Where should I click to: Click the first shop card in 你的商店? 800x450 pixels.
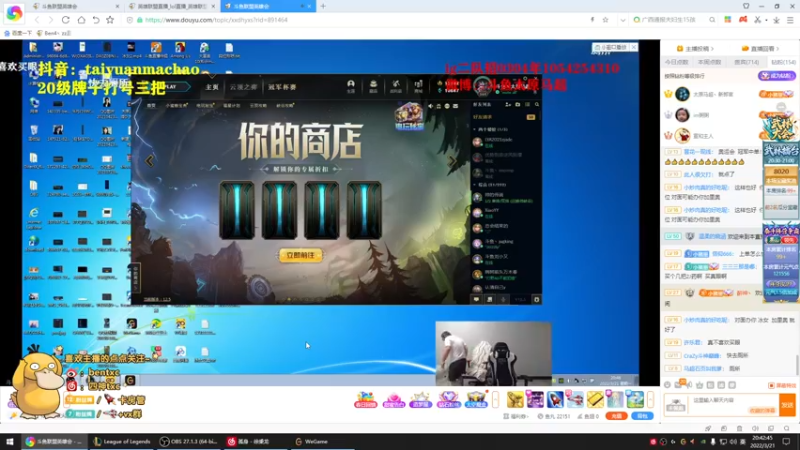[x=237, y=210]
